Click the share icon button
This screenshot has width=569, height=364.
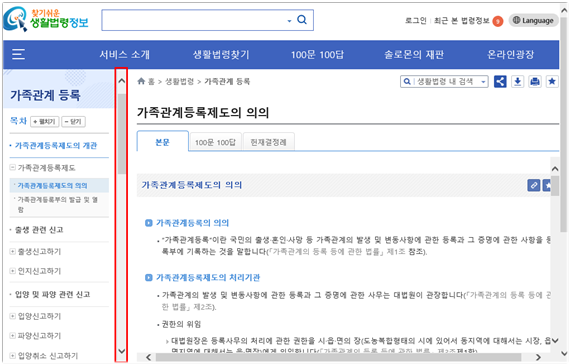500,81
